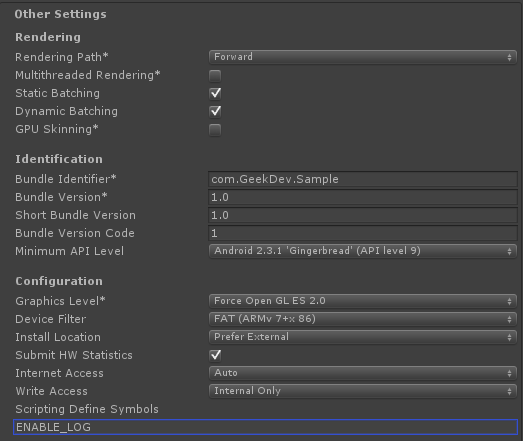Click the Minimum API Level label
The image size is (523, 441).
click(69, 252)
